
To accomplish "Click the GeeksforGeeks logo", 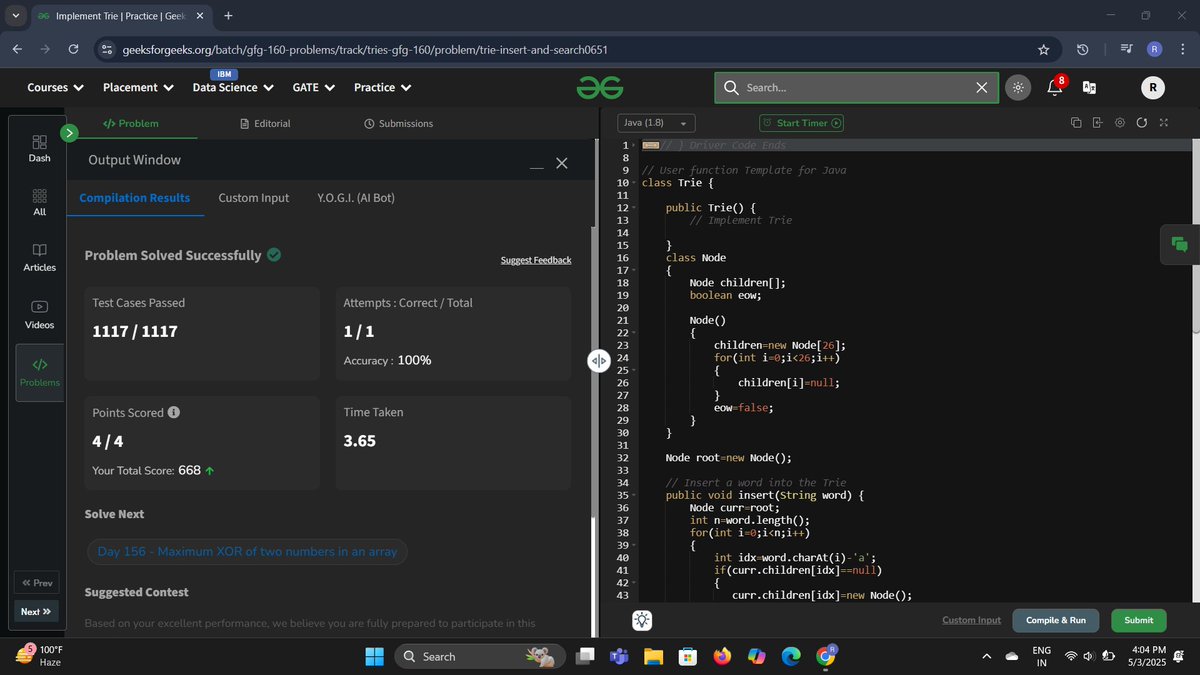I will pos(599,88).
